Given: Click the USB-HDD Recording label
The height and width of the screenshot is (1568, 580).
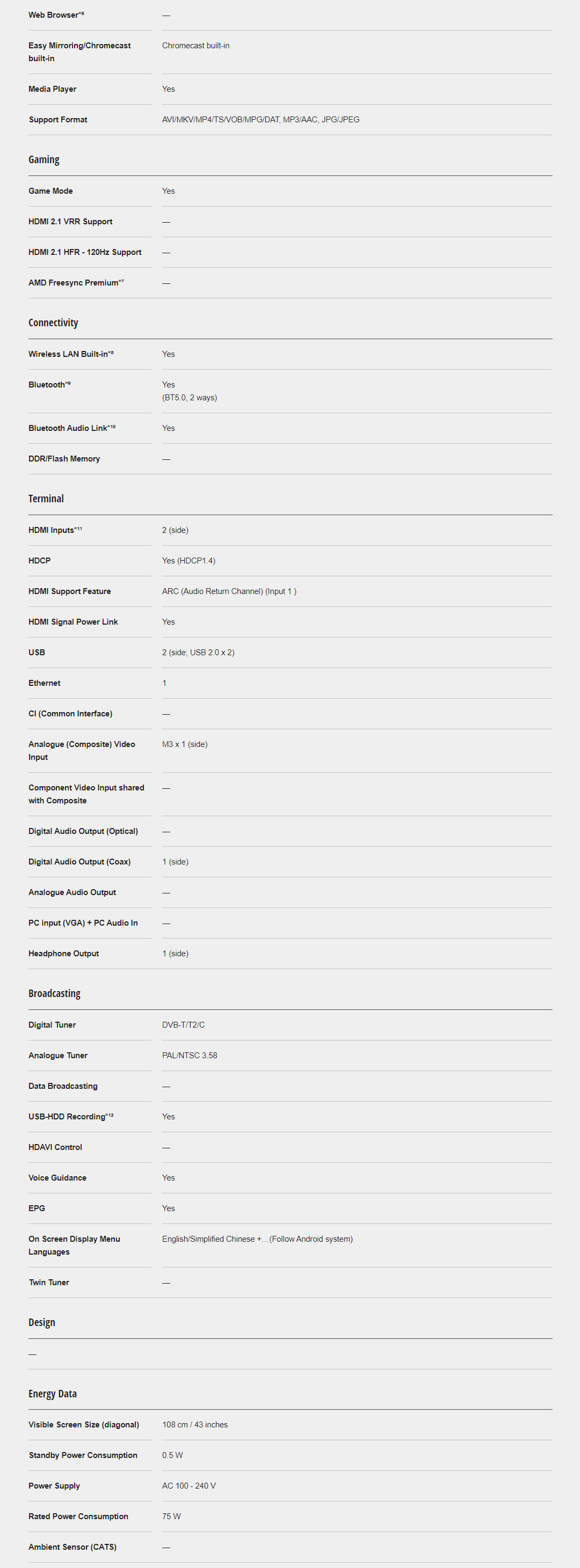Looking at the screenshot, I should coord(67,1116).
